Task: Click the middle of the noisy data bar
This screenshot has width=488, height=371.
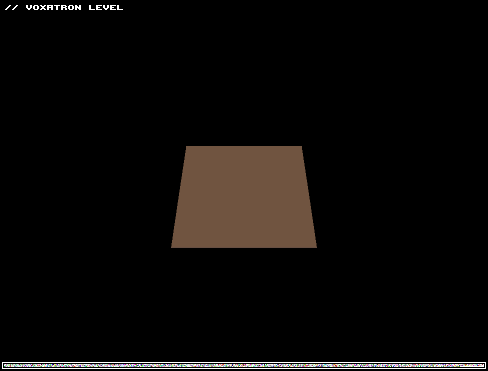Action: point(244,365)
